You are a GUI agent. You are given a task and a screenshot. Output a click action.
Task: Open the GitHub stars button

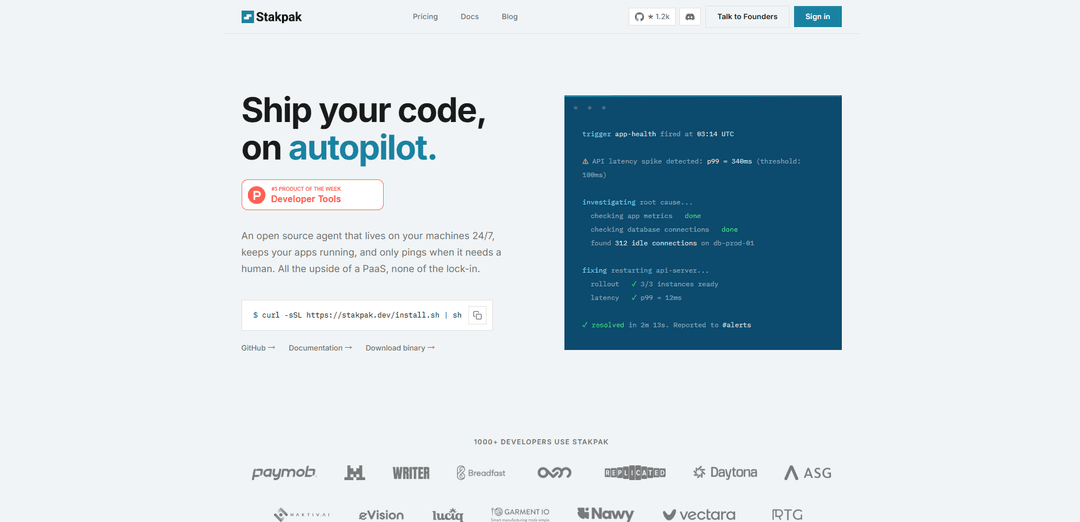[652, 16]
